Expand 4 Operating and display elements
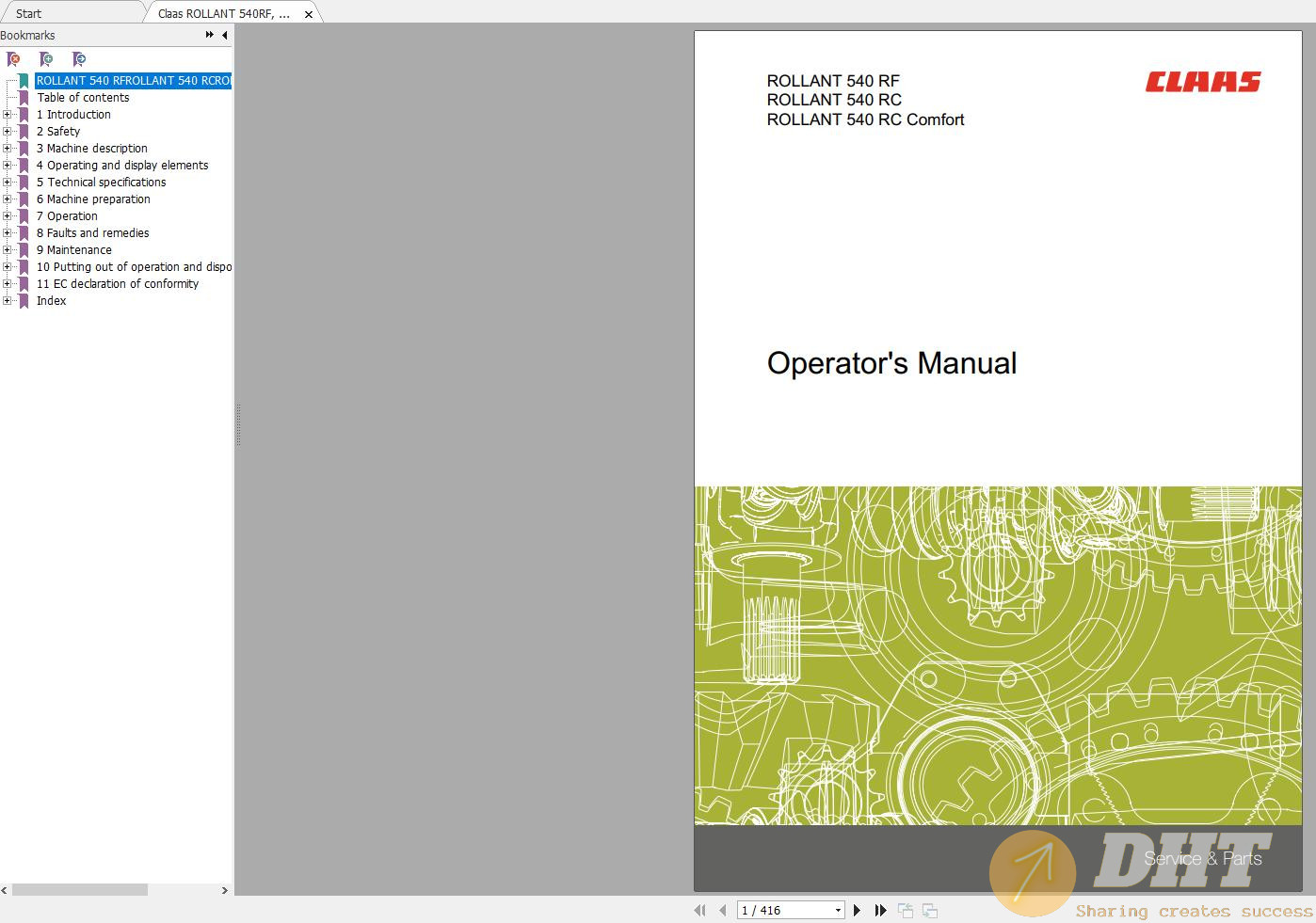 (8, 166)
